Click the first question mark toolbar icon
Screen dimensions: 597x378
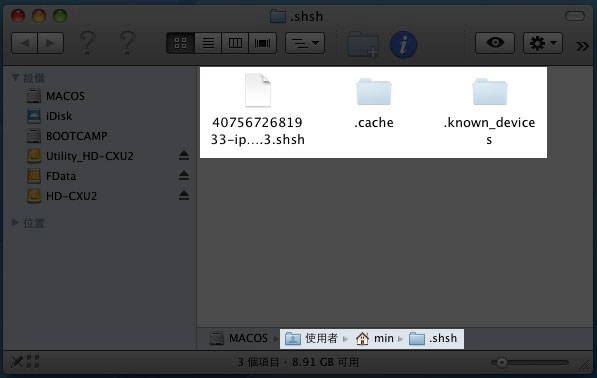point(88,43)
